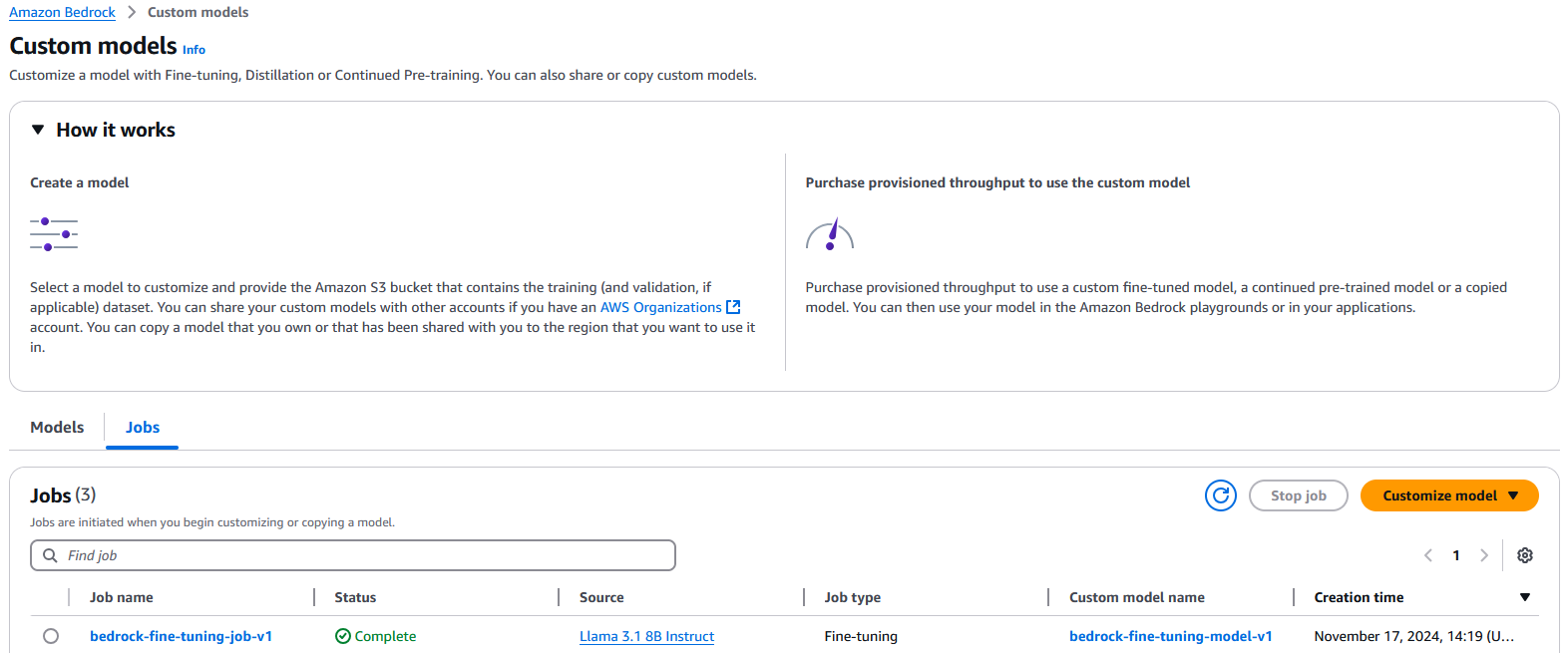Sort by Creation time descending arrow

click(1525, 597)
